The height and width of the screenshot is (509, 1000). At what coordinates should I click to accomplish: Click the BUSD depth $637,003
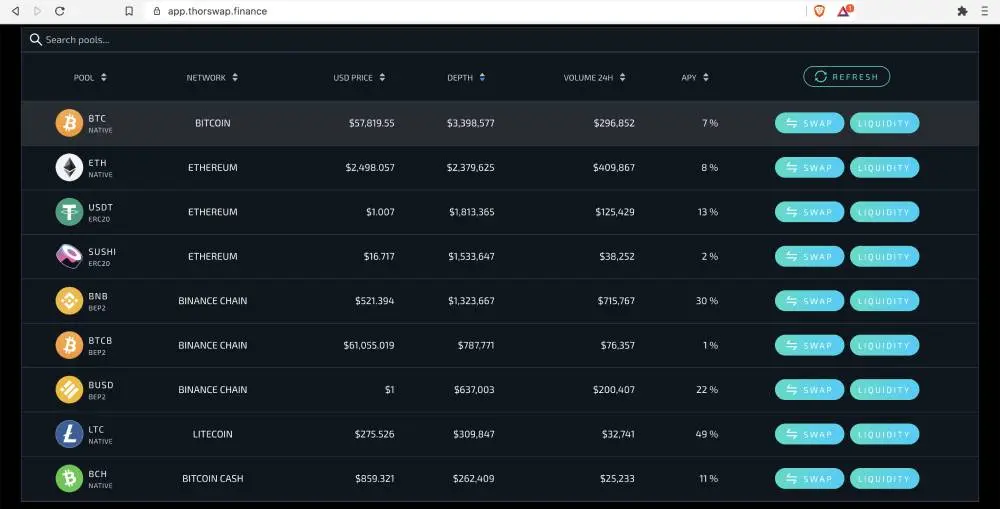pyautogui.click(x=474, y=390)
